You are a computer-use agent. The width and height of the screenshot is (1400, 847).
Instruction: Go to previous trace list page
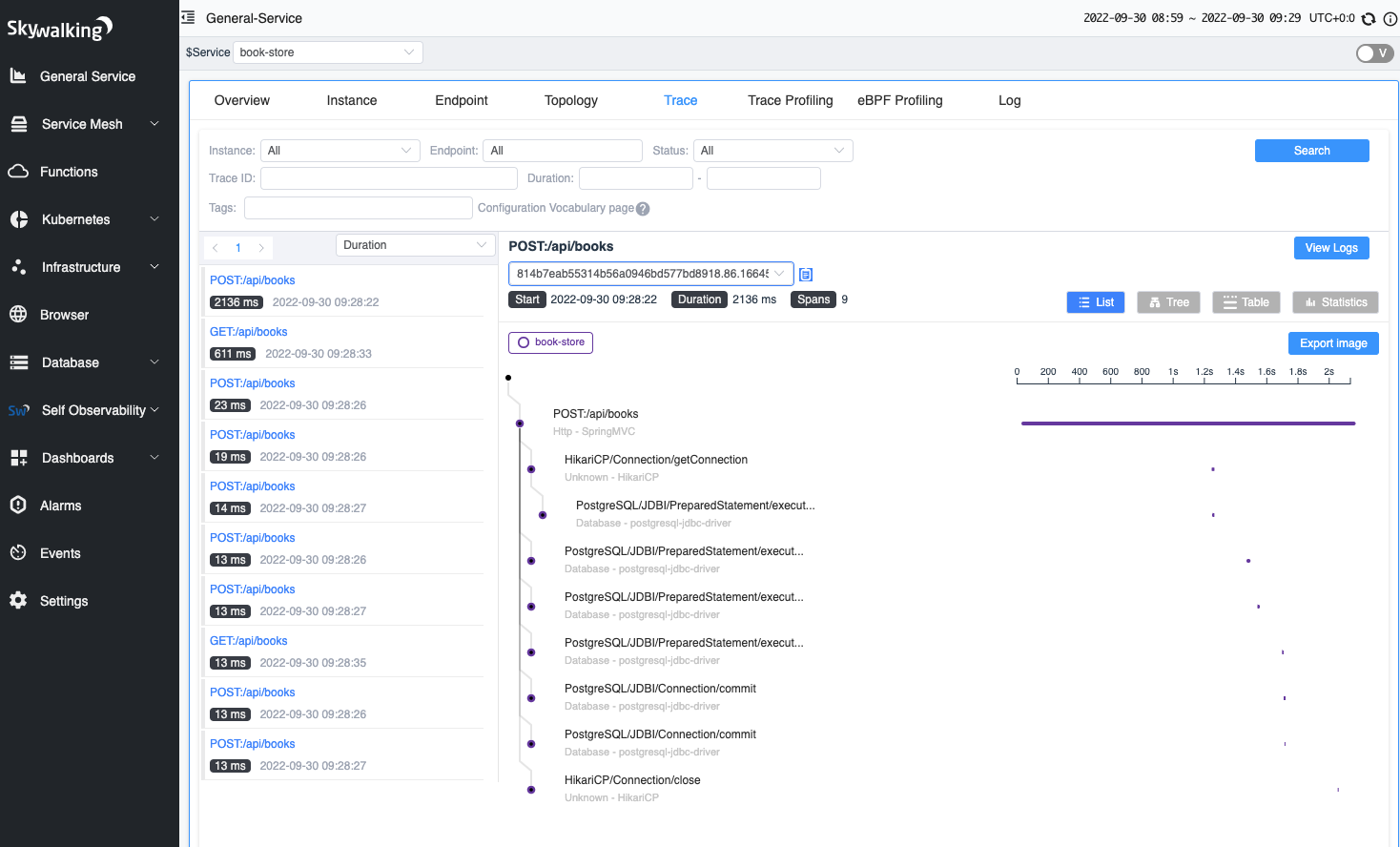(x=216, y=248)
